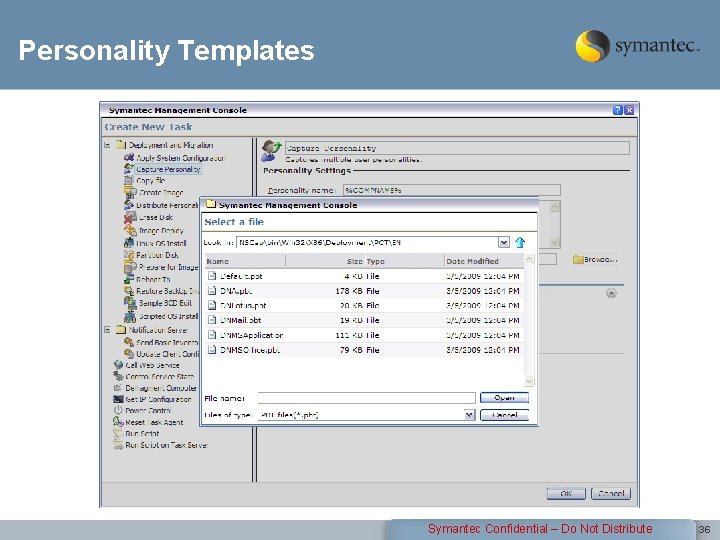This screenshot has width=720, height=540.
Task: Click the Image Deploy task icon
Action: 130,230
